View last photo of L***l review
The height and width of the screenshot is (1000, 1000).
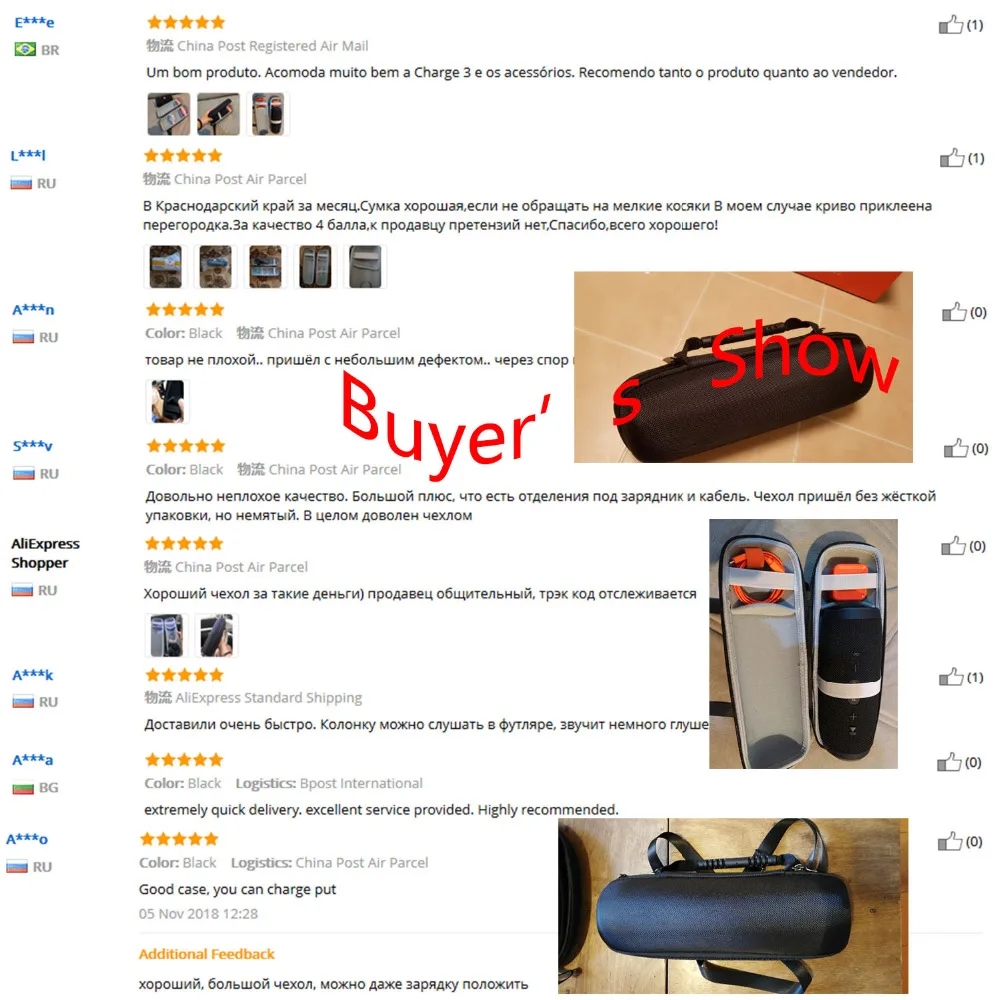click(x=365, y=267)
